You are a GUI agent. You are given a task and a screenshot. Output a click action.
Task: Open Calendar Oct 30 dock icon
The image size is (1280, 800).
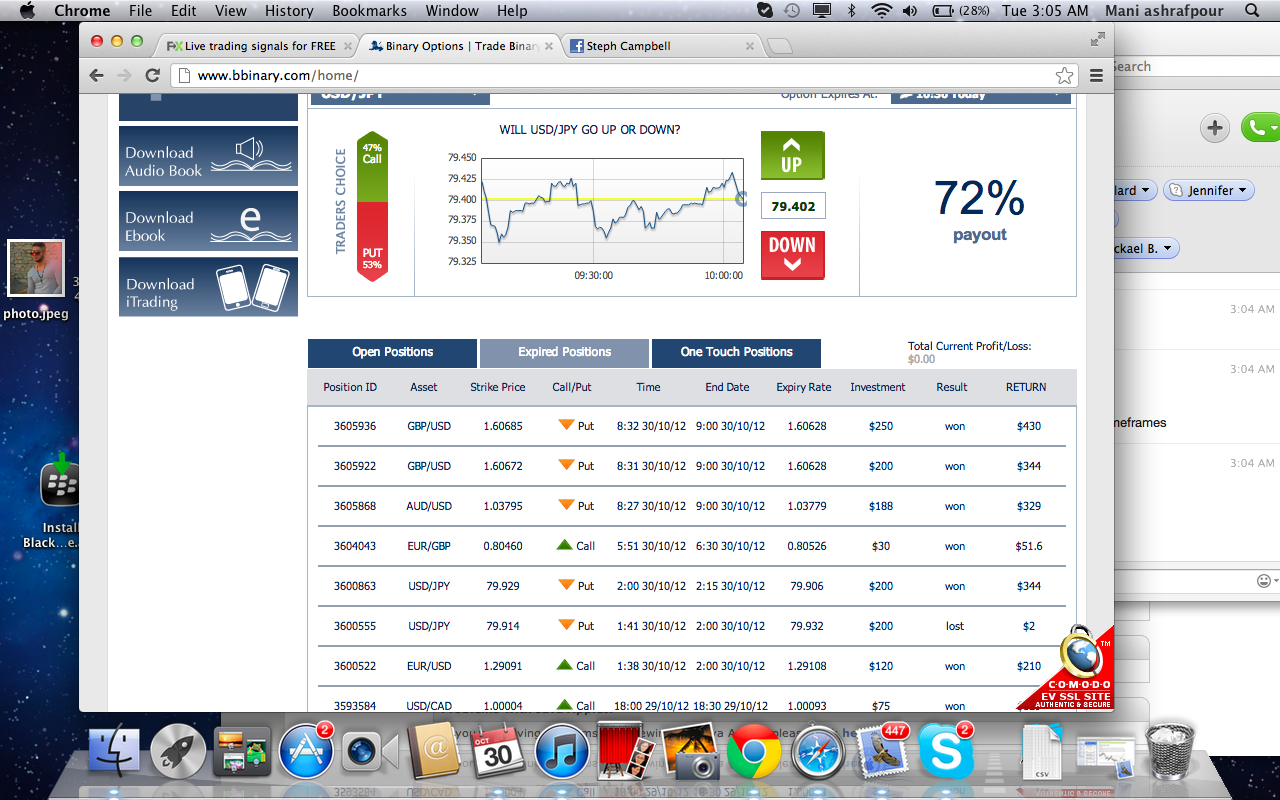pyautogui.click(x=498, y=752)
